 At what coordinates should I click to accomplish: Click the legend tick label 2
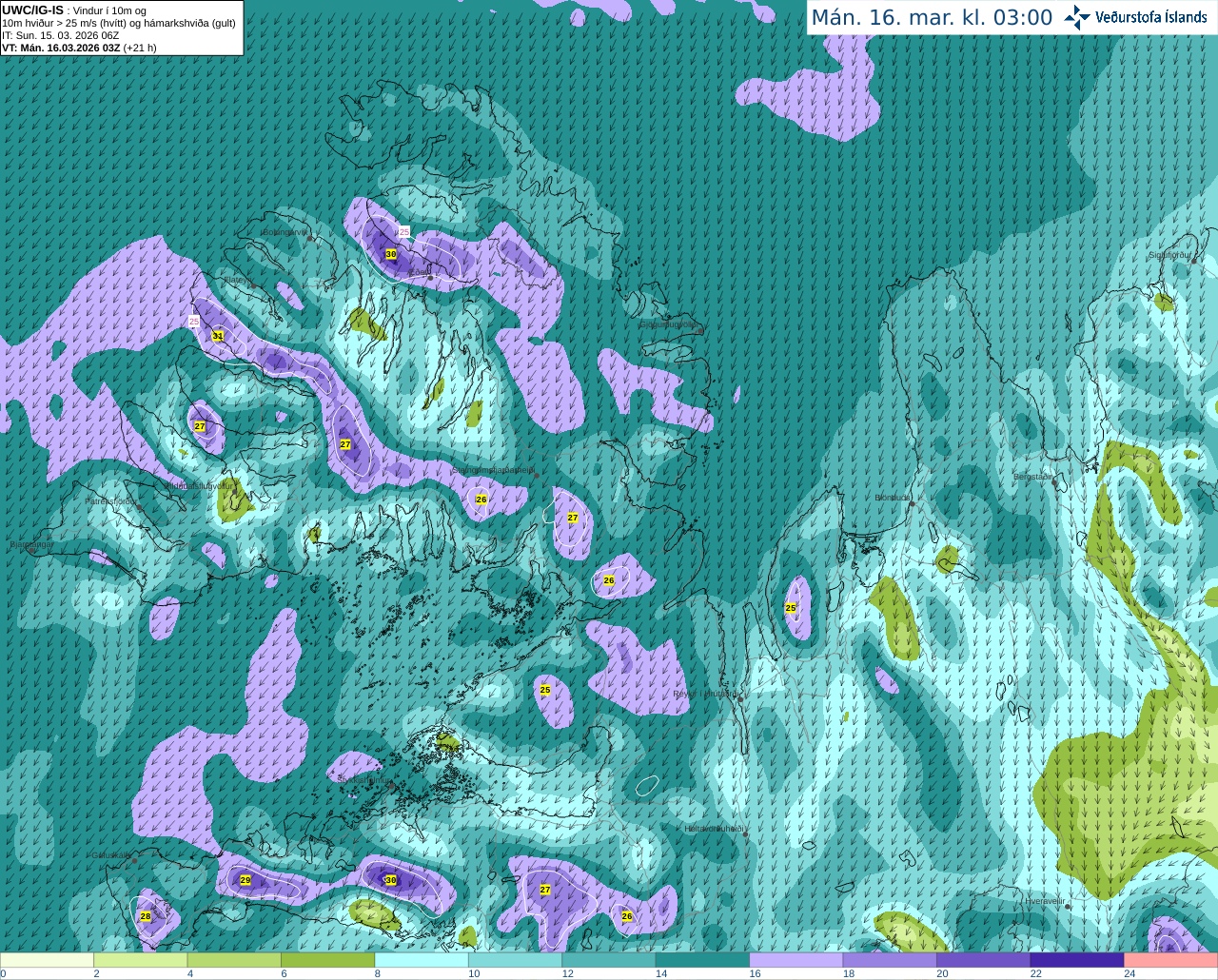coord(96,973)
